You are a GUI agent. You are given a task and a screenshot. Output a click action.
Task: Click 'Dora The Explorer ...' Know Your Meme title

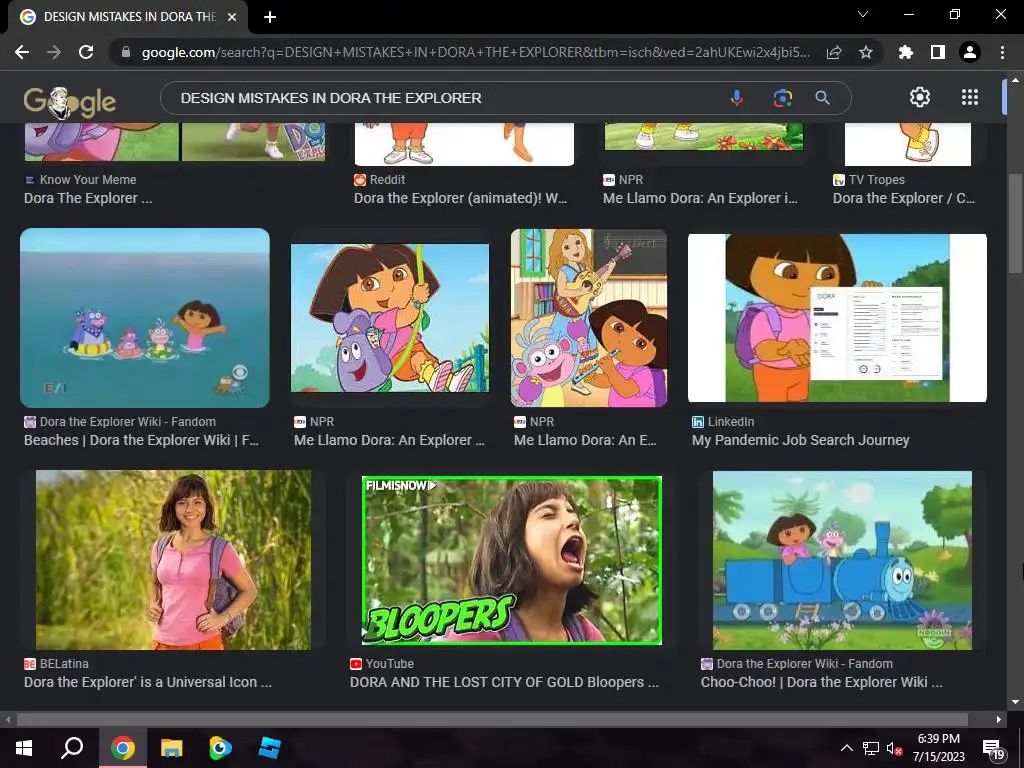point(88,198)
